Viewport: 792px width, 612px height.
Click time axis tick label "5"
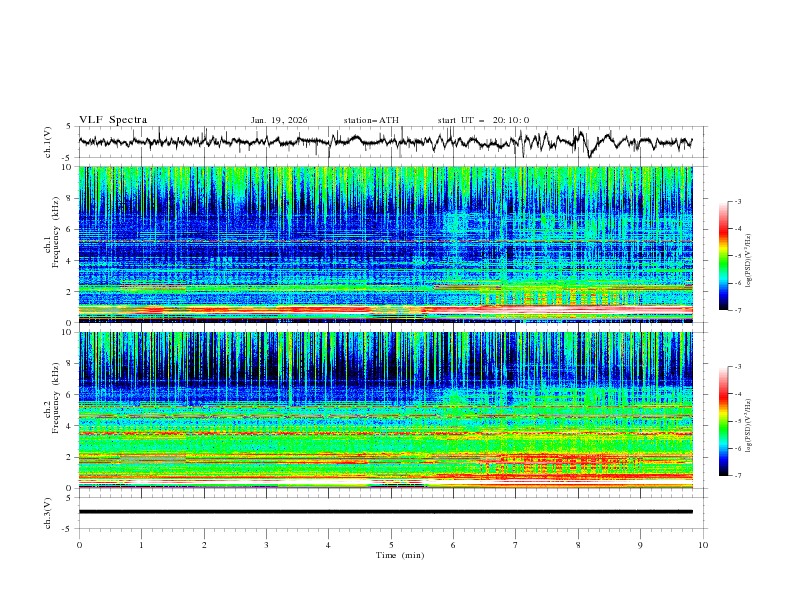(391, 545)
